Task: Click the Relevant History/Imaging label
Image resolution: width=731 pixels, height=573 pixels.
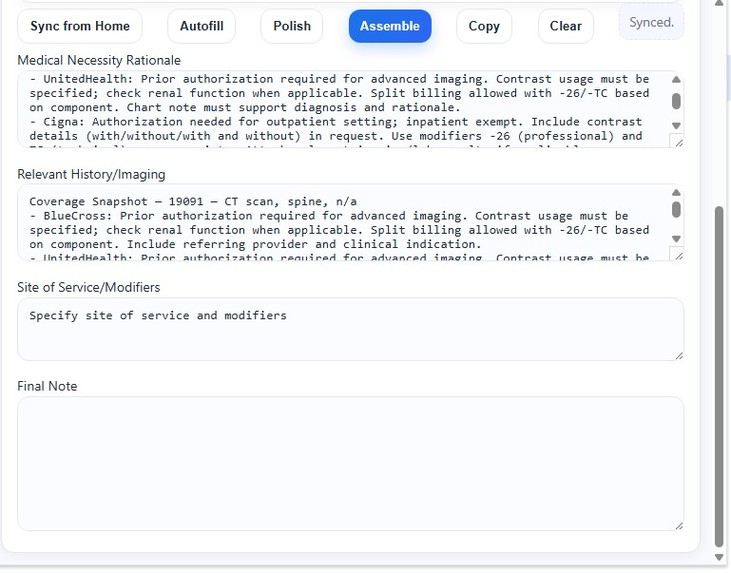Action: (91, 174)
